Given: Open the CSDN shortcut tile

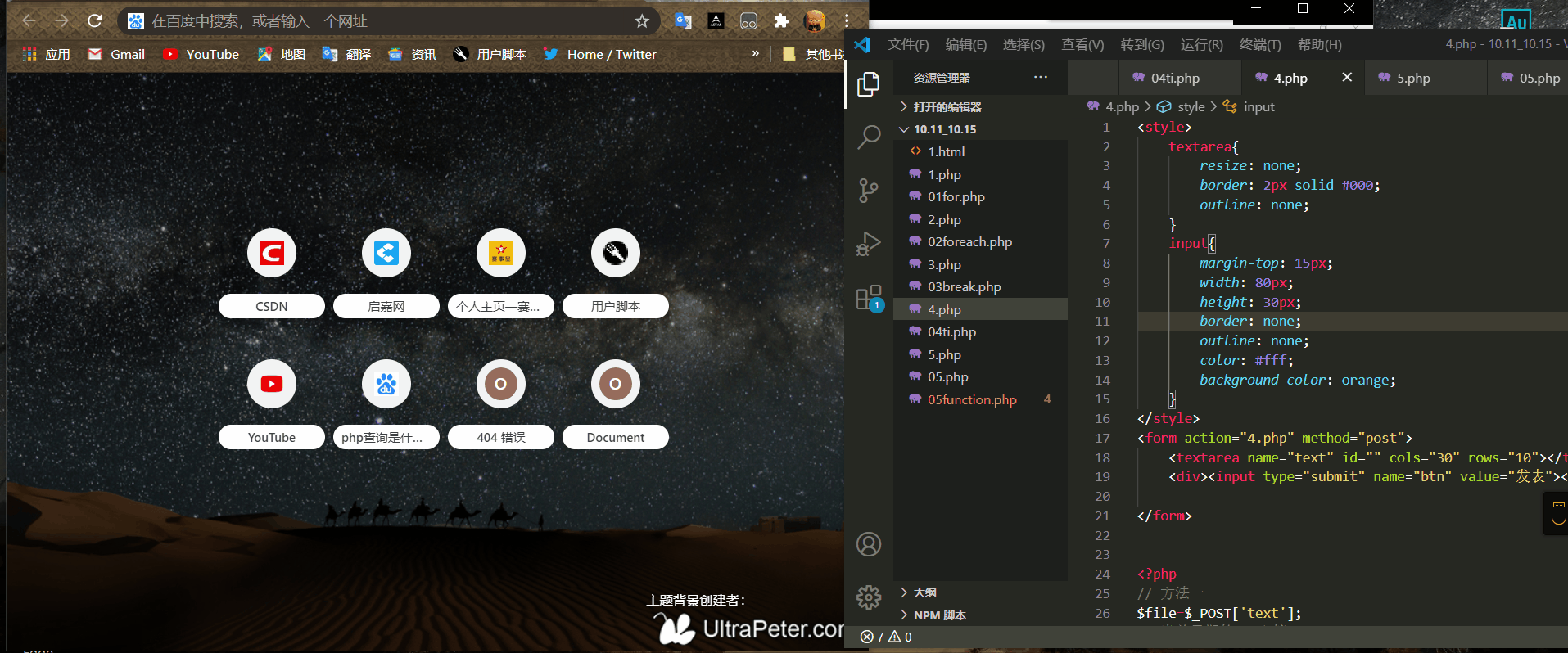Looking at the screenshot, I should [272, 254].
